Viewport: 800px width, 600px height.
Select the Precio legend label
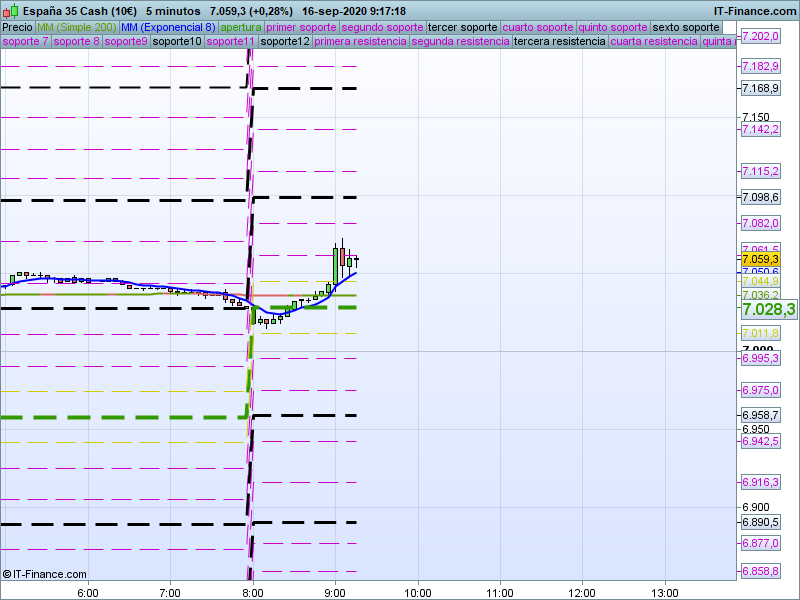[x=17, y=27]
